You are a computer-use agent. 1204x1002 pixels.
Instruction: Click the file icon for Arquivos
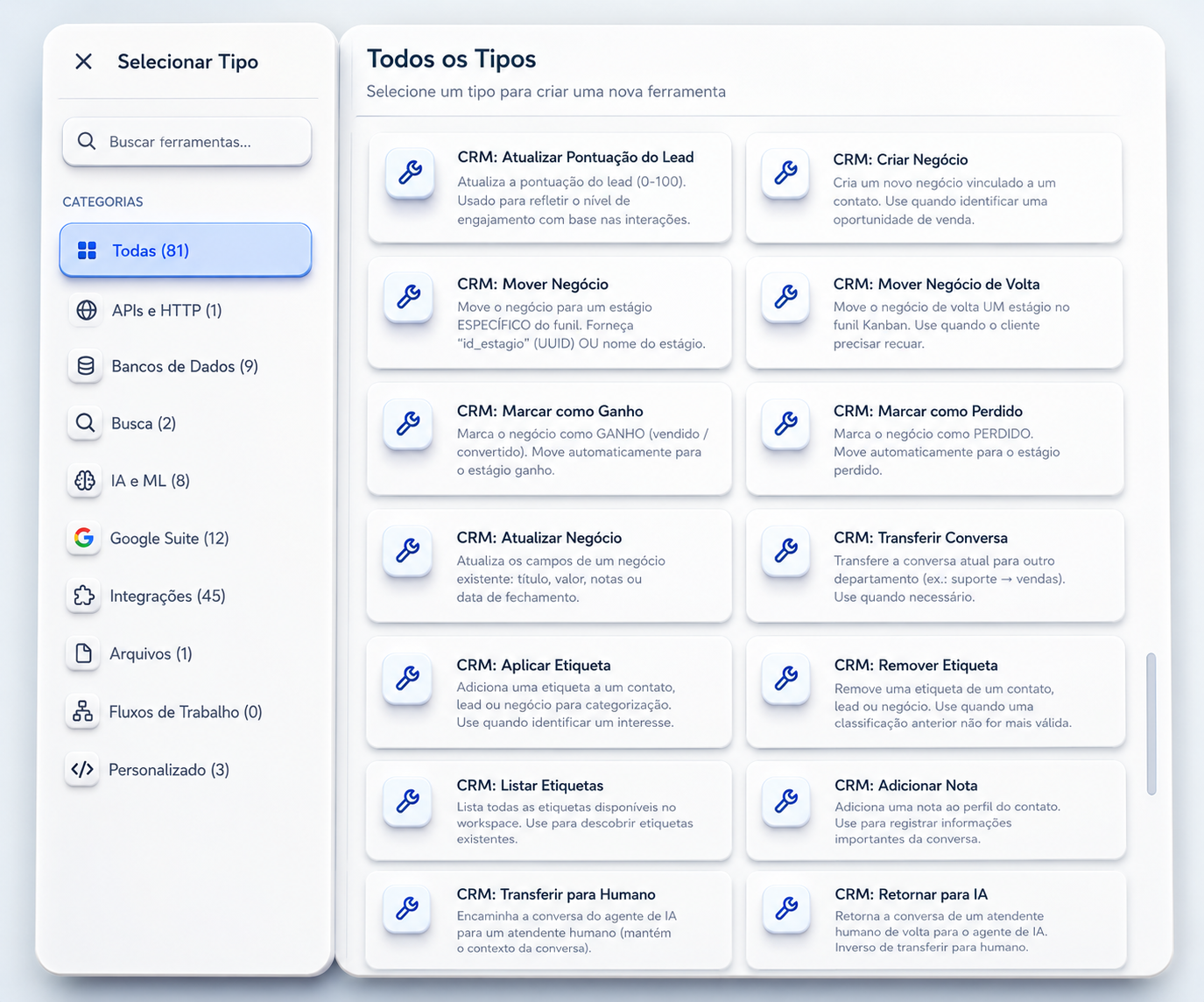click(x=83, y=653)
